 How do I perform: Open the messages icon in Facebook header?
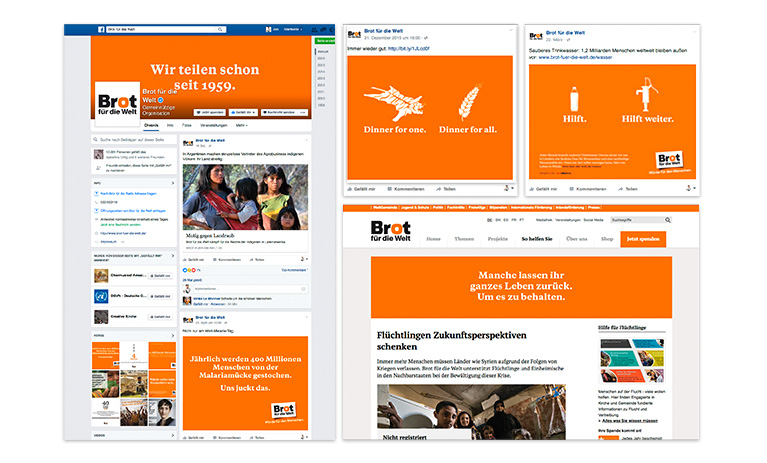pos(323,29)
